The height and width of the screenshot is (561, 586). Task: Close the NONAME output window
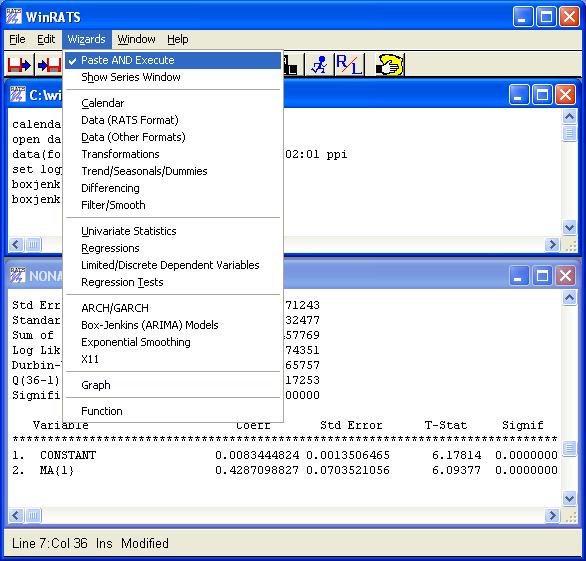pos(565,276)
